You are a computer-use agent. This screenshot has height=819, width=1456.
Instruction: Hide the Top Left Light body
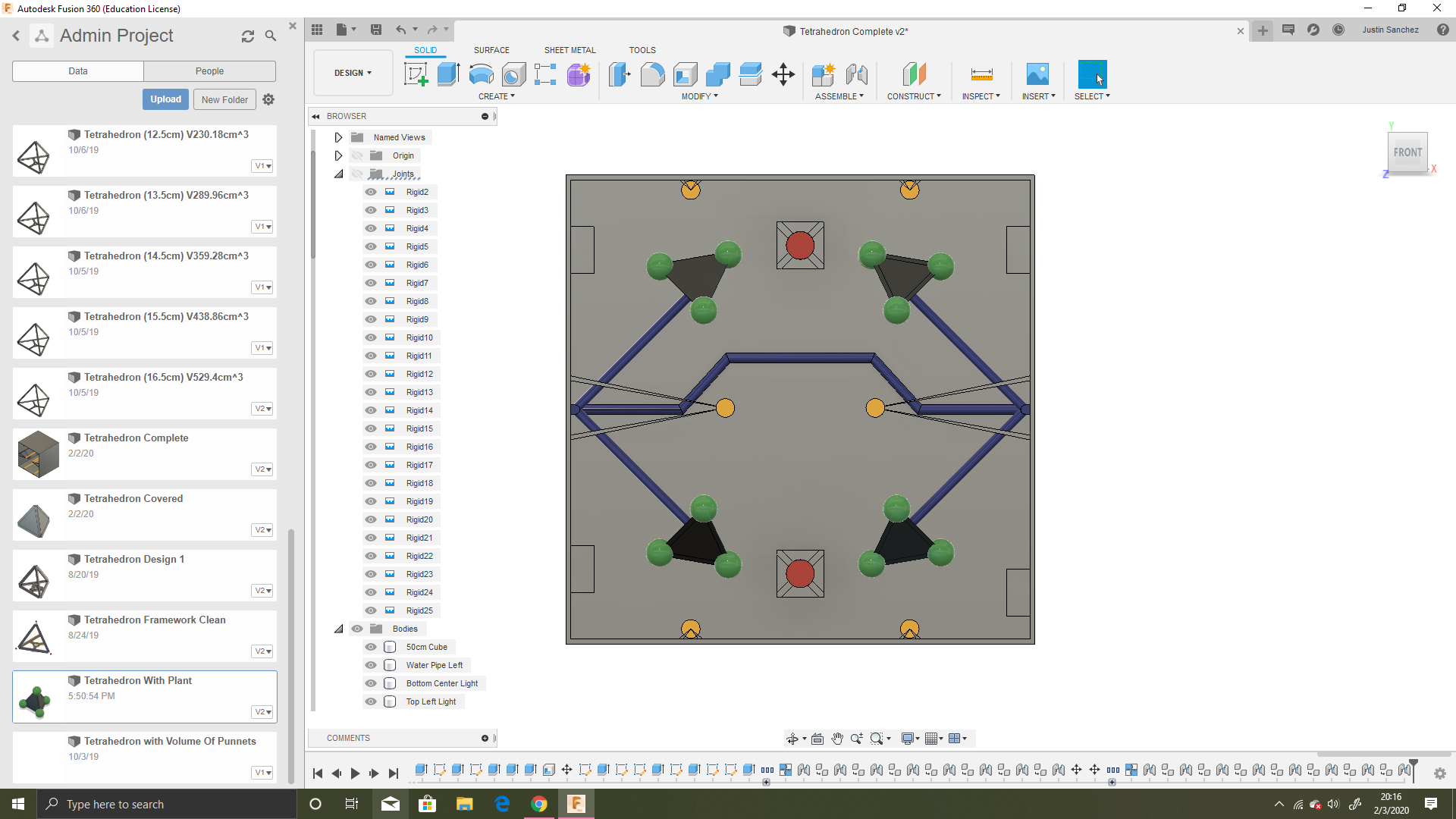coord(371,701)
